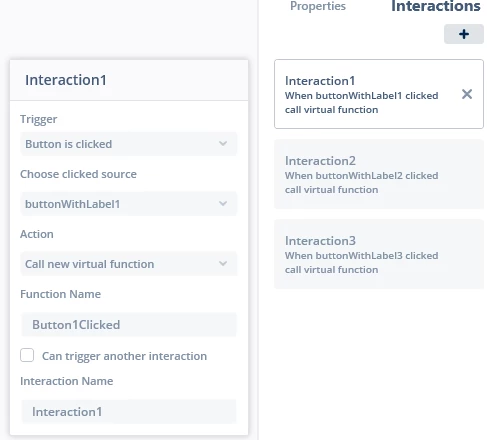Select Interaction3 in the interactions list
The image size is (487, 440).
click(379, 254)
